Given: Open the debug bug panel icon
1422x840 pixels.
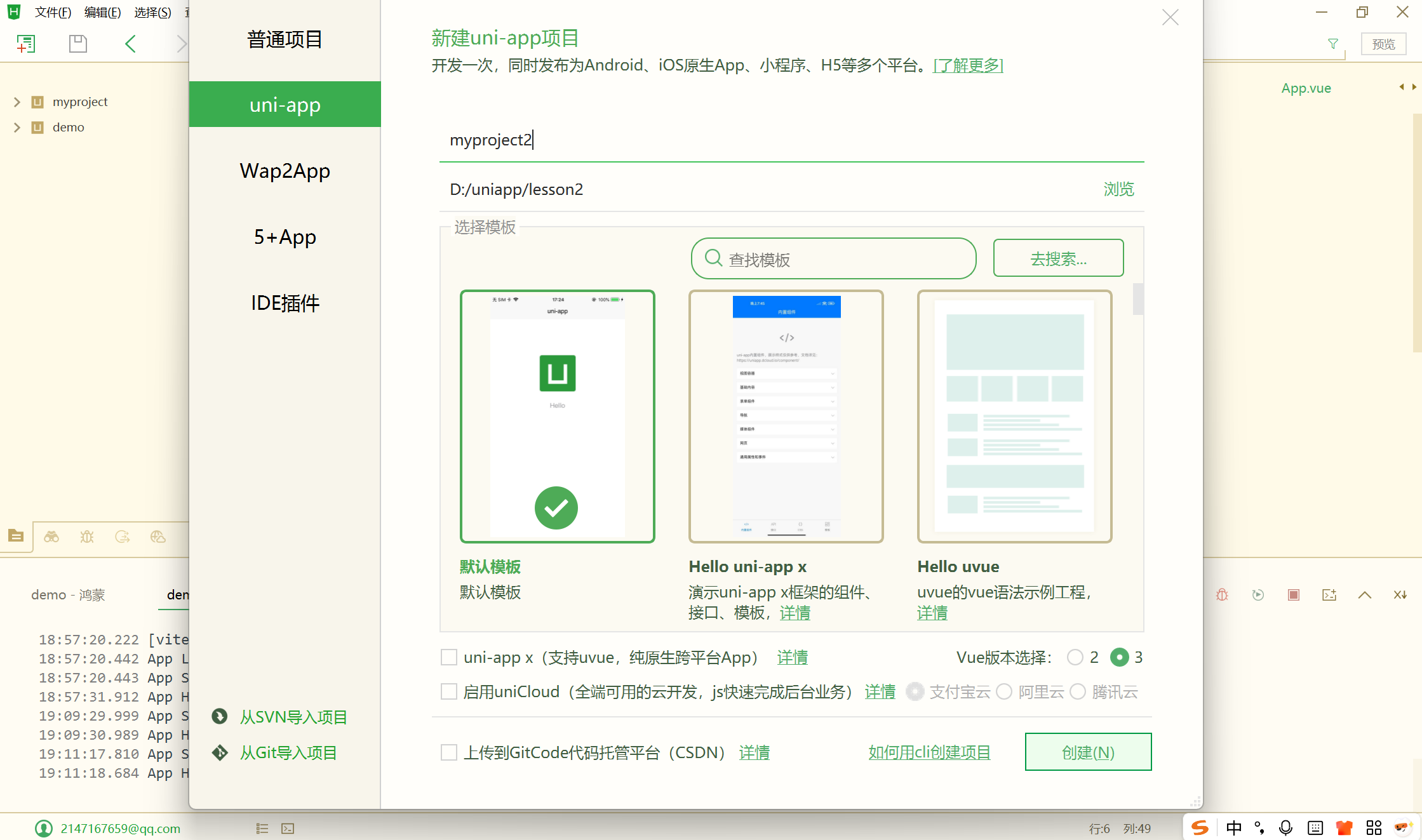Looking at the screenshot, I should 87,537.
